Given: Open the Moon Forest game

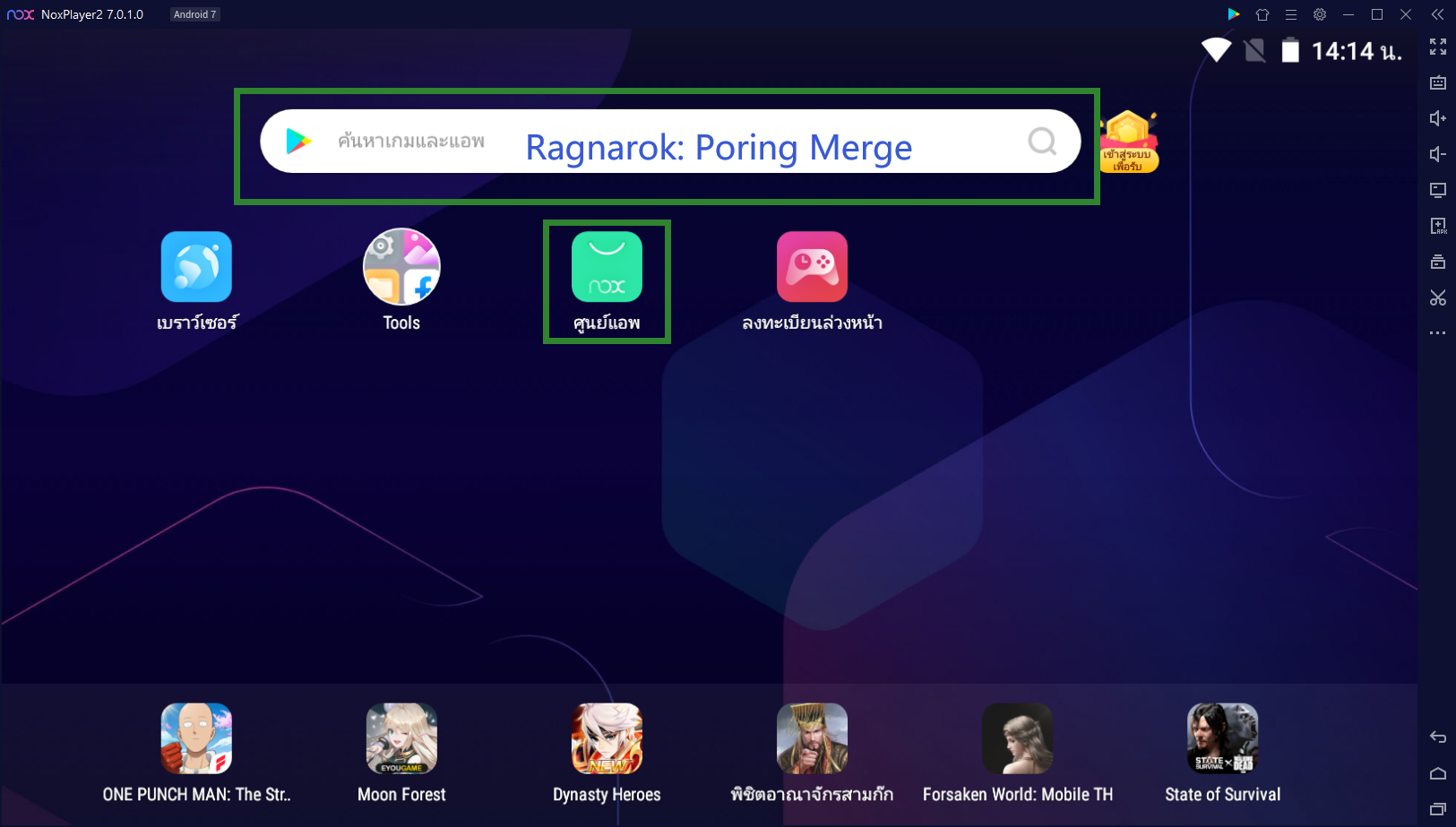Looking at the screenshot, I should coord(401,738).
